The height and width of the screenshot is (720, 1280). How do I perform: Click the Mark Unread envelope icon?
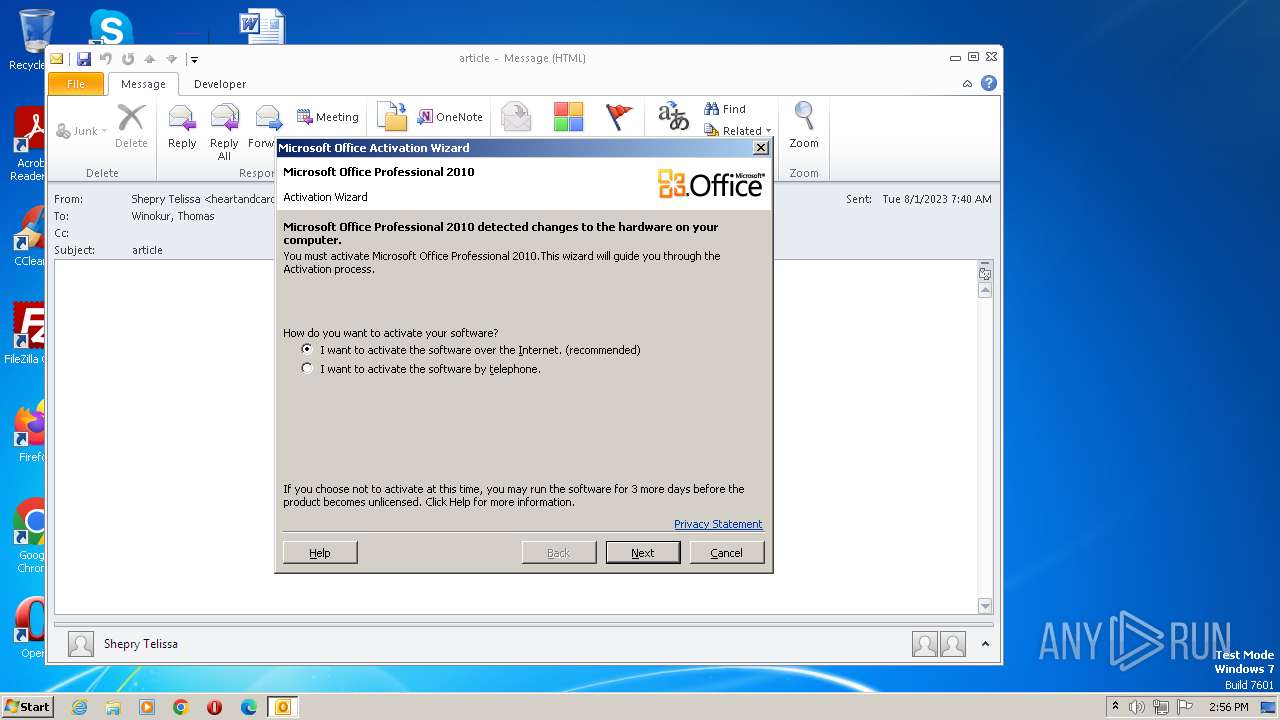tap(516, 117)
